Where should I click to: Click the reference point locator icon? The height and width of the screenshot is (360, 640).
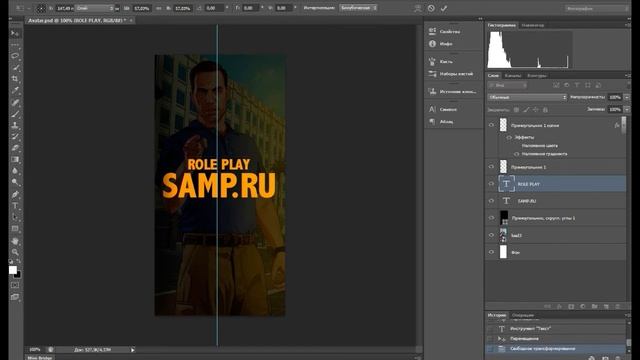click(41, 8)
